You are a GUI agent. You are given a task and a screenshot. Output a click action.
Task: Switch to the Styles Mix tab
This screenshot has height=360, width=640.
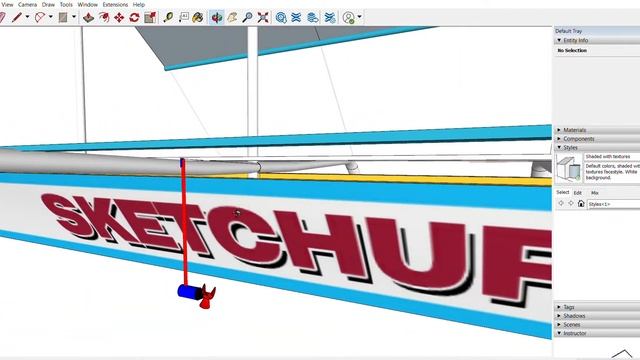[595, 193]
